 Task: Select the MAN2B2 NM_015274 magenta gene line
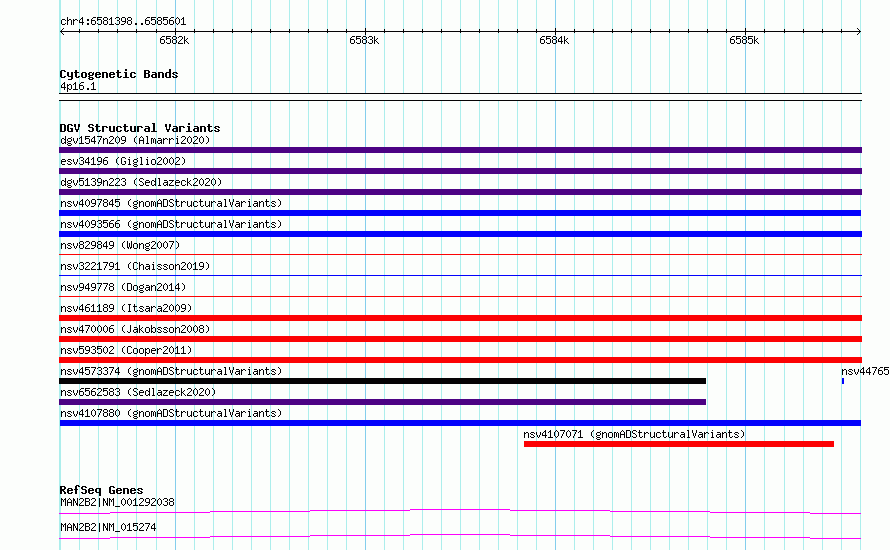pyautogui.click(x=460, y=536)
